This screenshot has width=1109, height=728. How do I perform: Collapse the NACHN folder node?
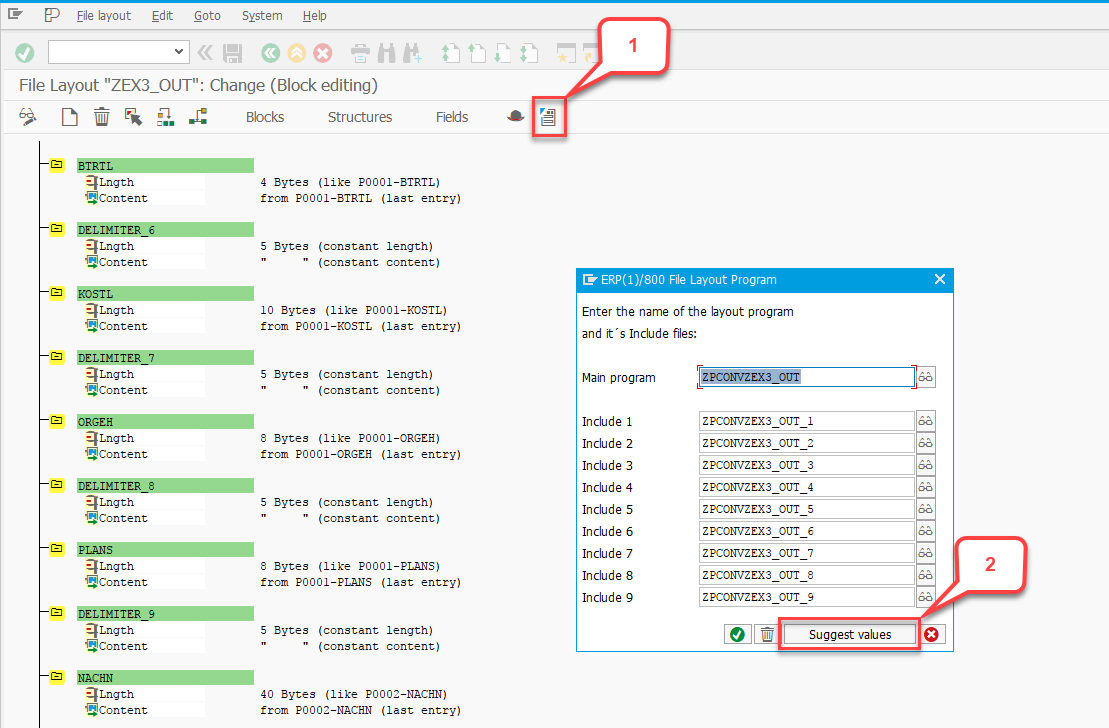57,677
